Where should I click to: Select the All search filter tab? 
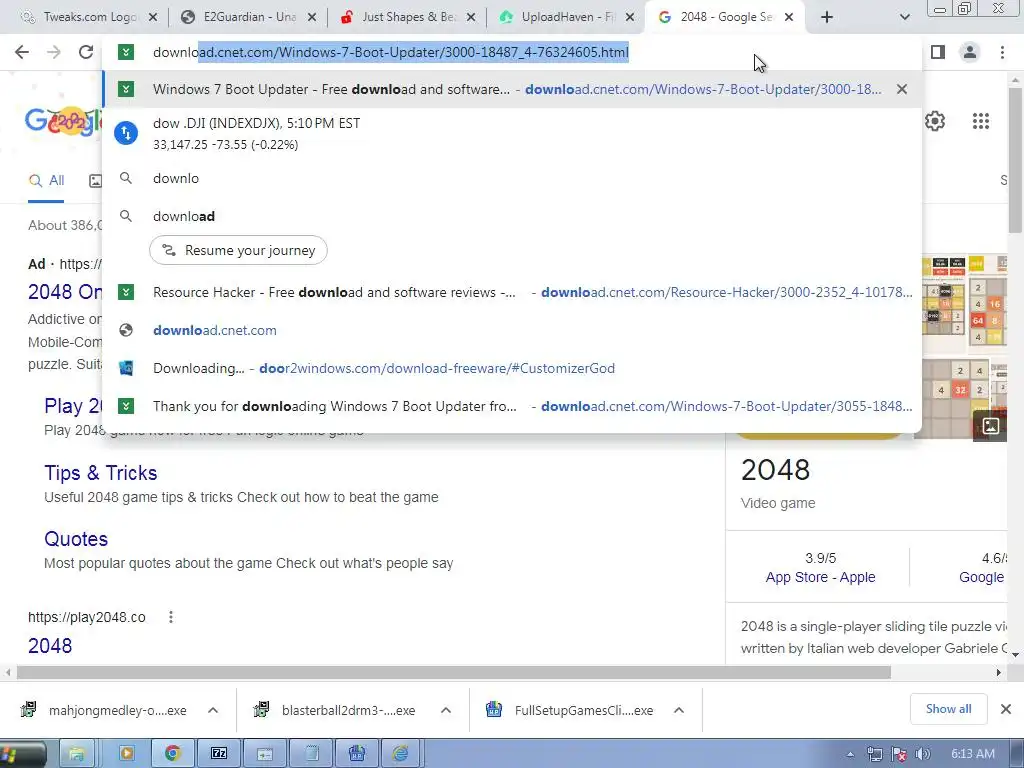(x=46, y=181)
